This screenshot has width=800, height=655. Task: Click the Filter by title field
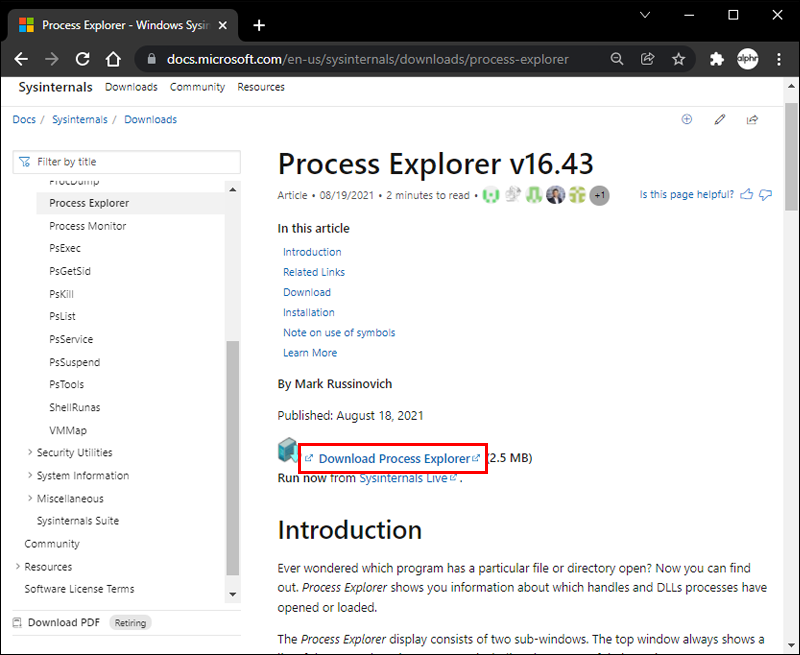(130, 162)
